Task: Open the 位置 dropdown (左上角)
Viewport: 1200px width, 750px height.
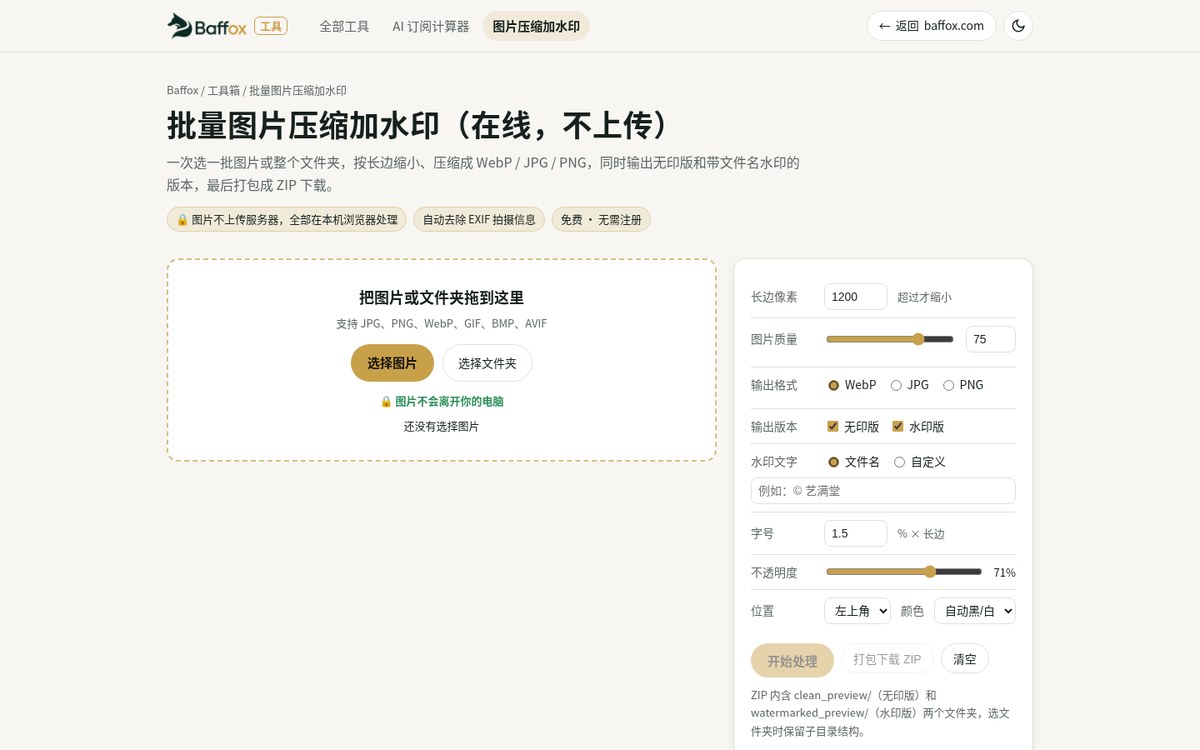Action: coord(857,610)
